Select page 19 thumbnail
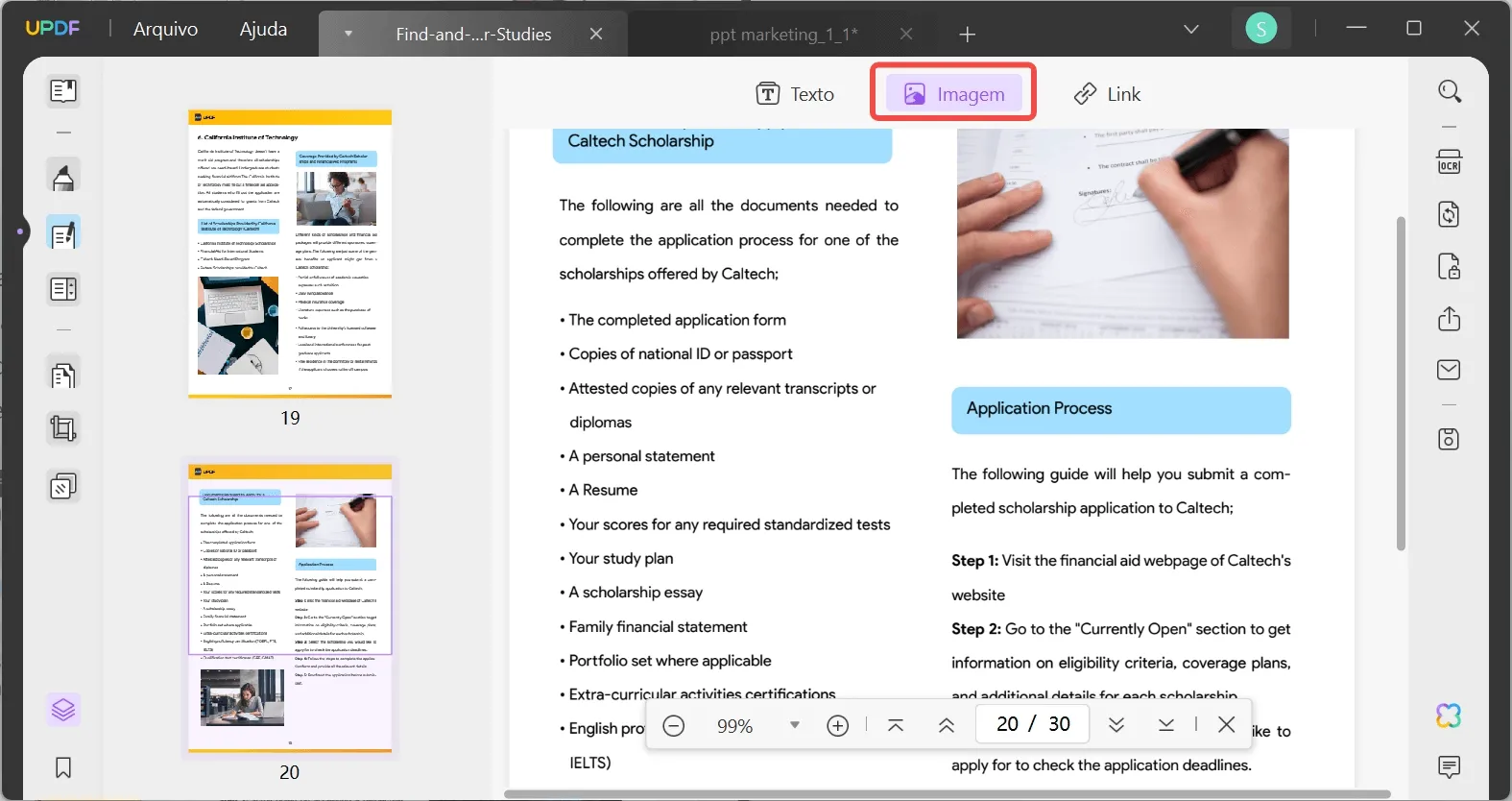1512x801 pixels. [290, 254]
